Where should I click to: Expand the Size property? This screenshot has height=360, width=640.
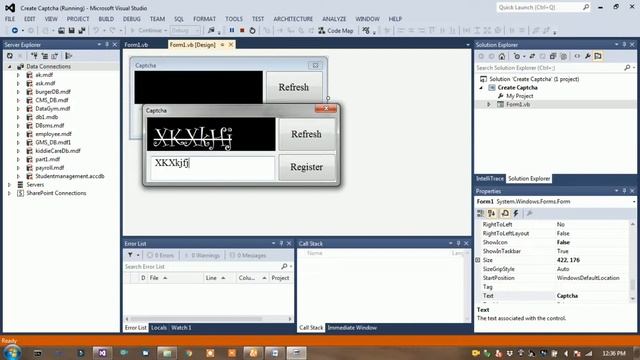[x=478, y=260]
